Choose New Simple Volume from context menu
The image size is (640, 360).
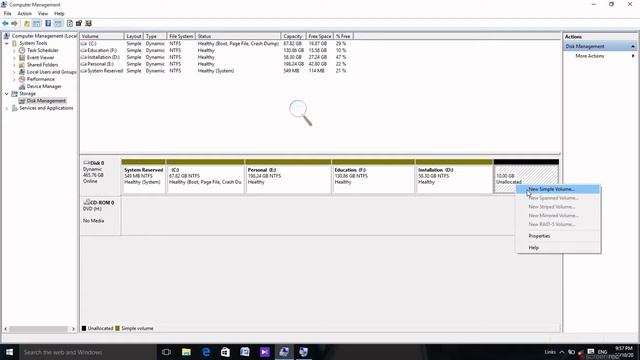tap(558, 189)
